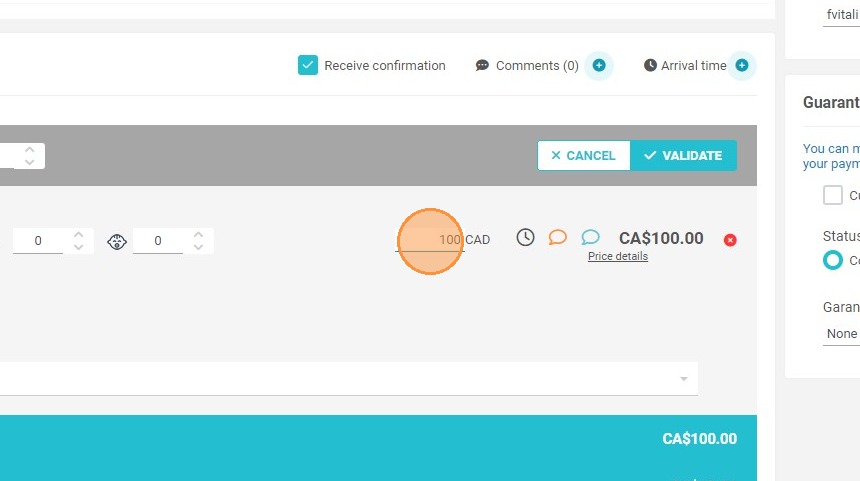
Task: Open the Guarantee dropdown showing None
Action: 841,333
